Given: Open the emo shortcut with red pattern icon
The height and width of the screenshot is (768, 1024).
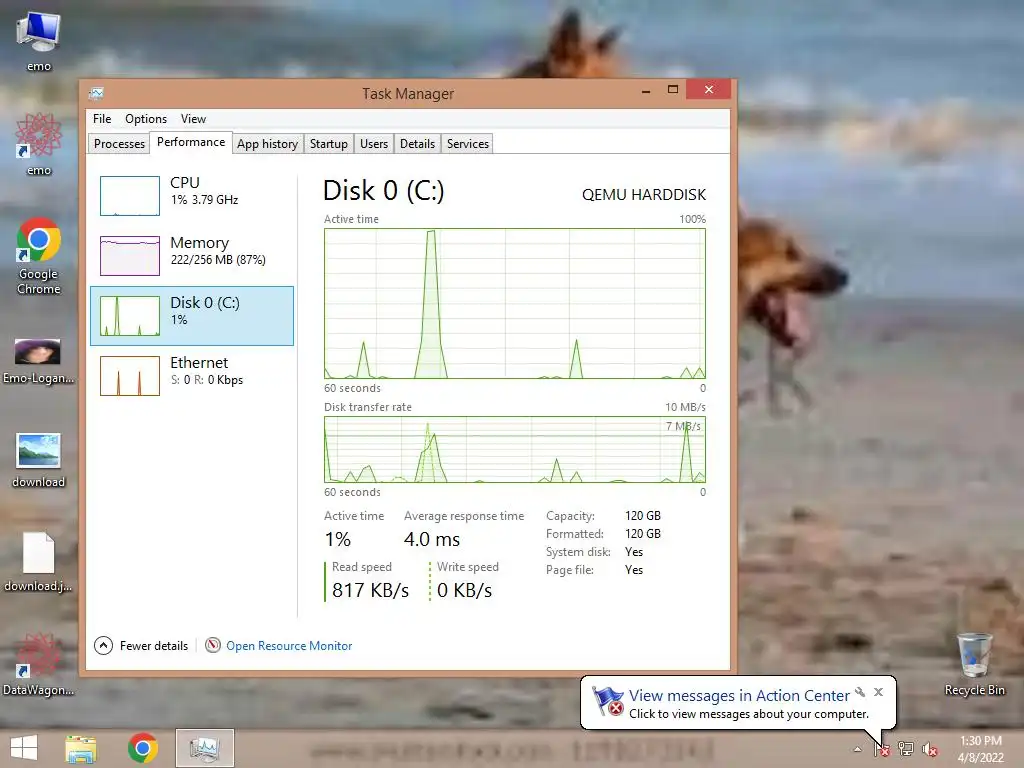Looking at the screenshot, I should pos(39,145).
